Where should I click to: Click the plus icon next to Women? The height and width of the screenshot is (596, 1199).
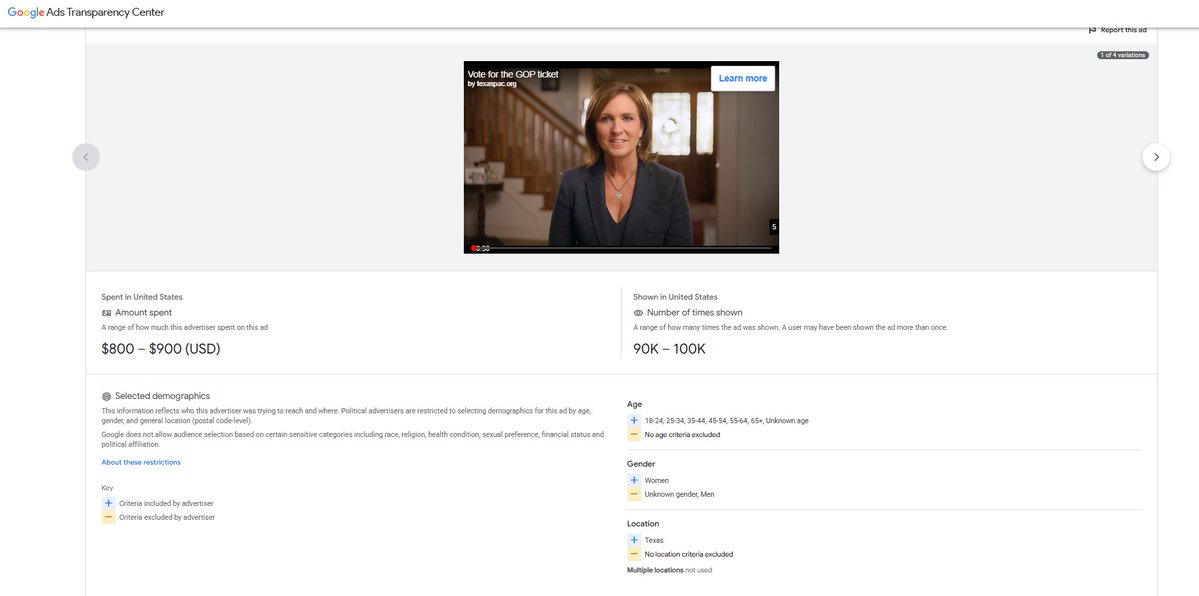click(x=634, y=480)
